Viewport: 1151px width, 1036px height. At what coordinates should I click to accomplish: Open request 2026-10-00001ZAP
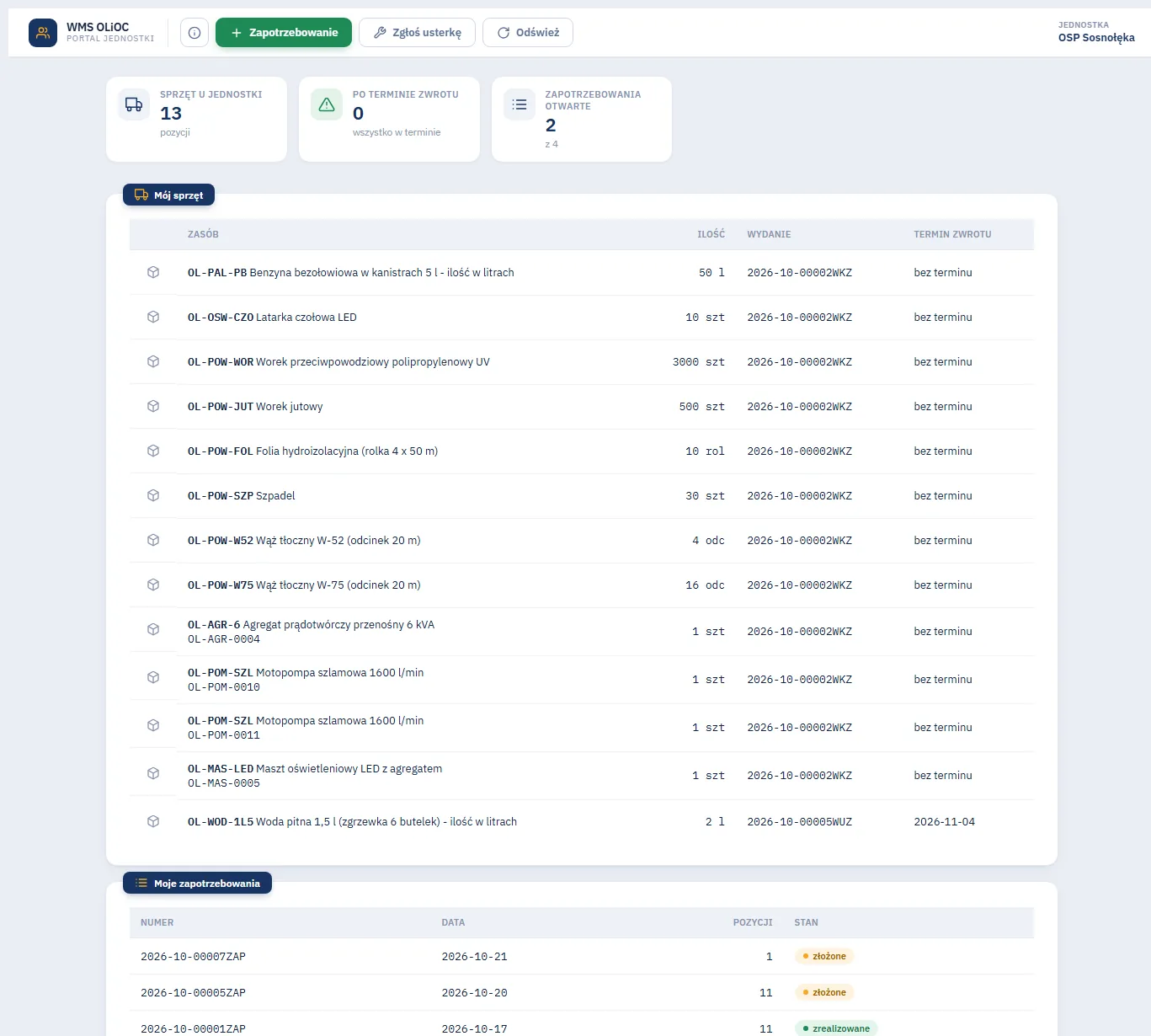(193, 1029)
